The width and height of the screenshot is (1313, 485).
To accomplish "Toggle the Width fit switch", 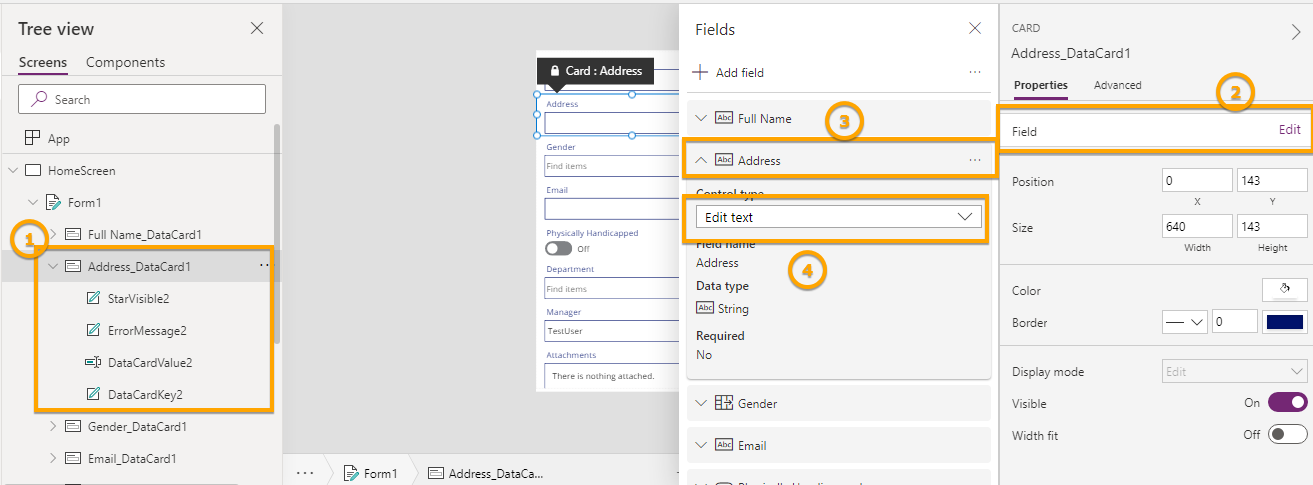I will pyautogui.click(x=1287, y=434).
